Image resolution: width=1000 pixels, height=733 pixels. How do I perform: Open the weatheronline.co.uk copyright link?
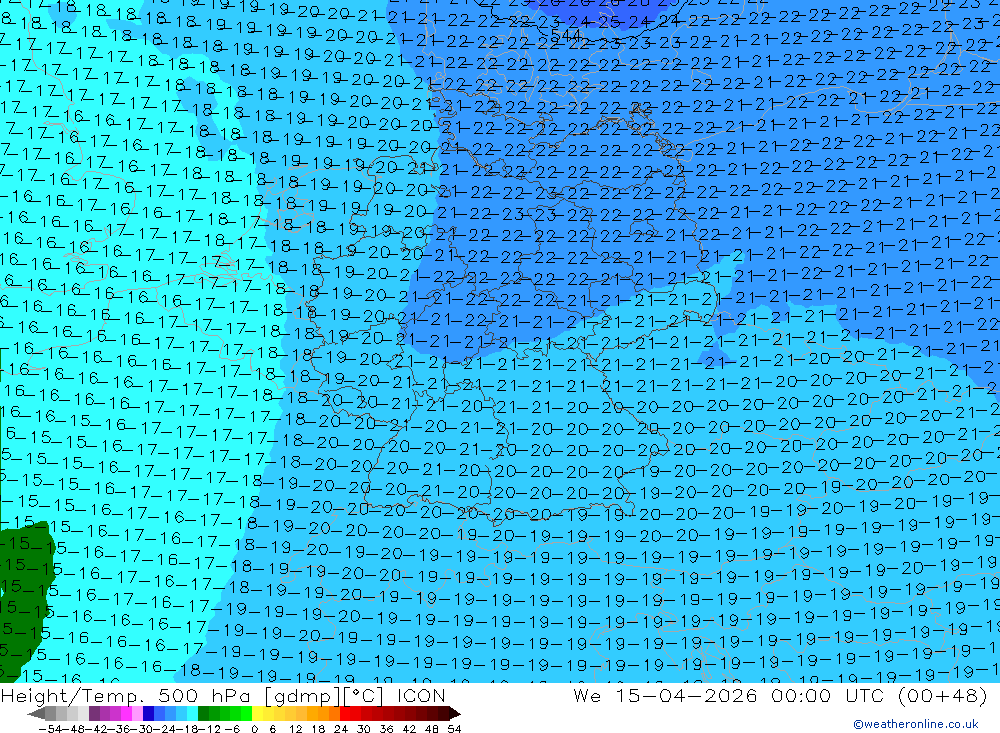[x=916, y=724]
